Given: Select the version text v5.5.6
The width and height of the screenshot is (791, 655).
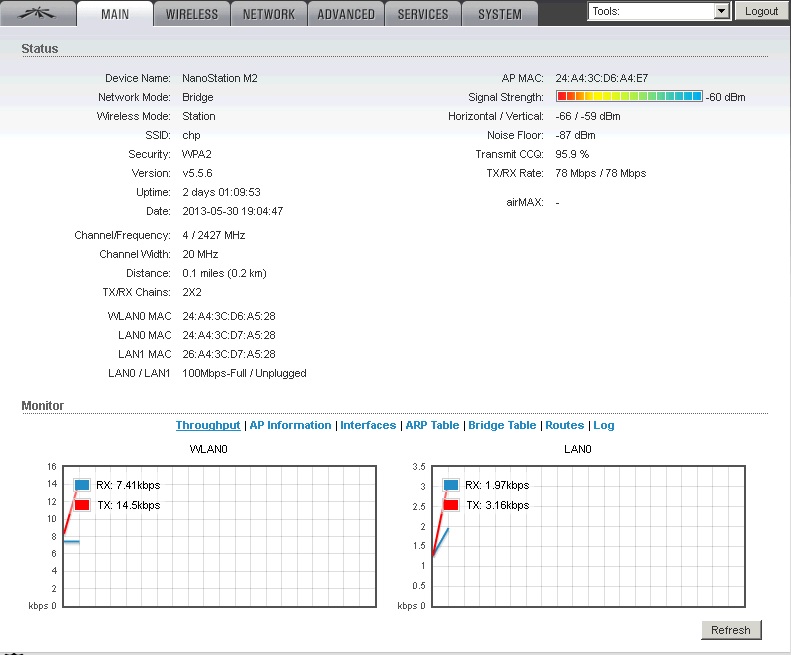Looking at the screenshot, I should pos(197,173).
